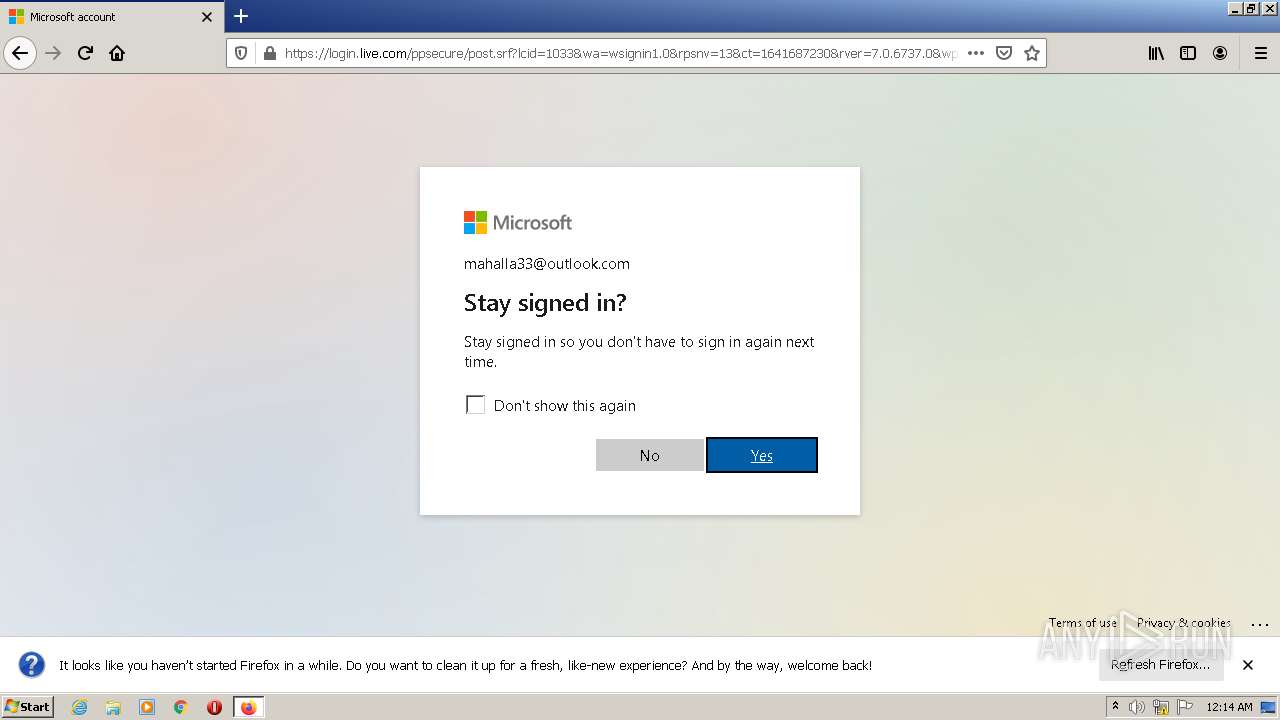This screenshot has height=720, width=1280.
Task: Dismiss the Firefox refresh notification bar
Action: point(1248,665)
